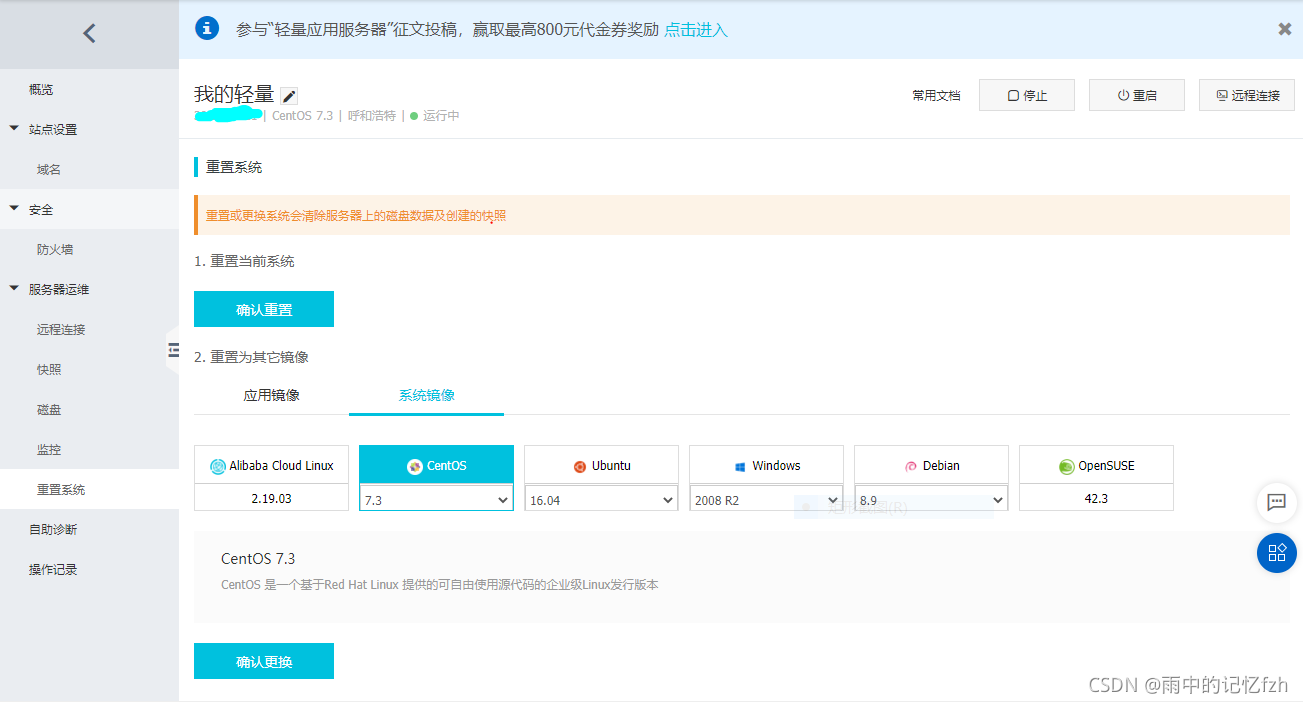Select the OpenSUSE image card

pos(1096,465)
